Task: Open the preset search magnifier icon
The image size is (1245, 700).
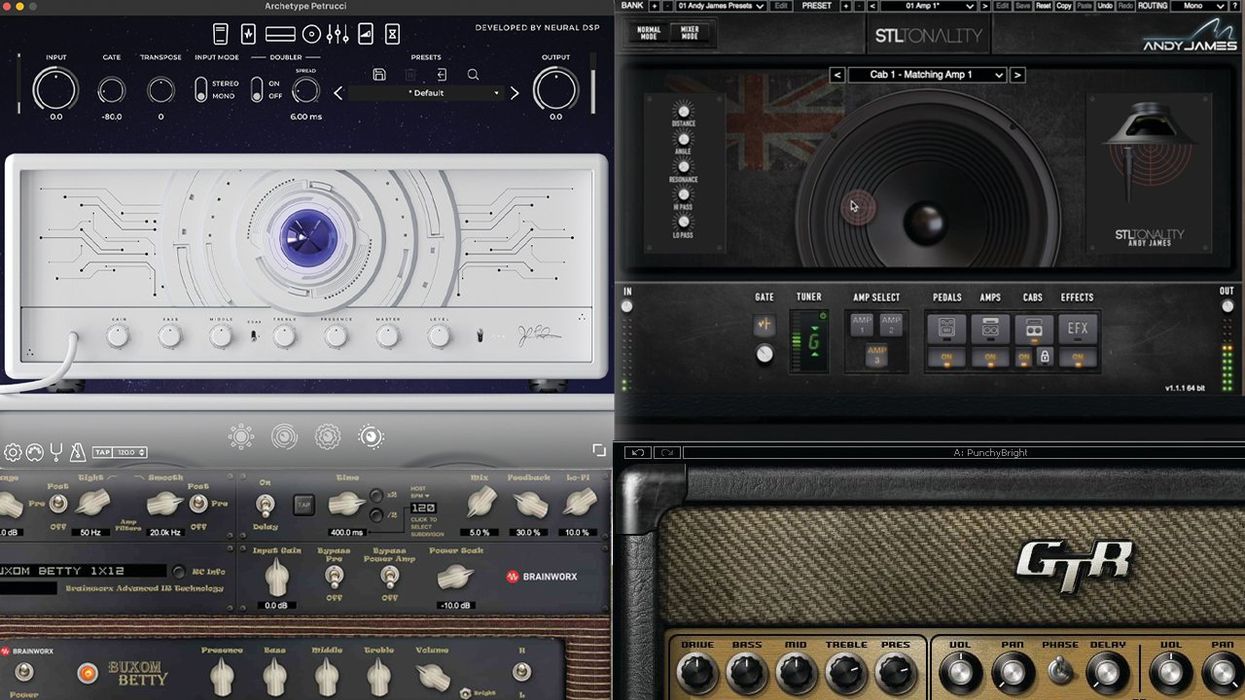Action: click(473, 74)
